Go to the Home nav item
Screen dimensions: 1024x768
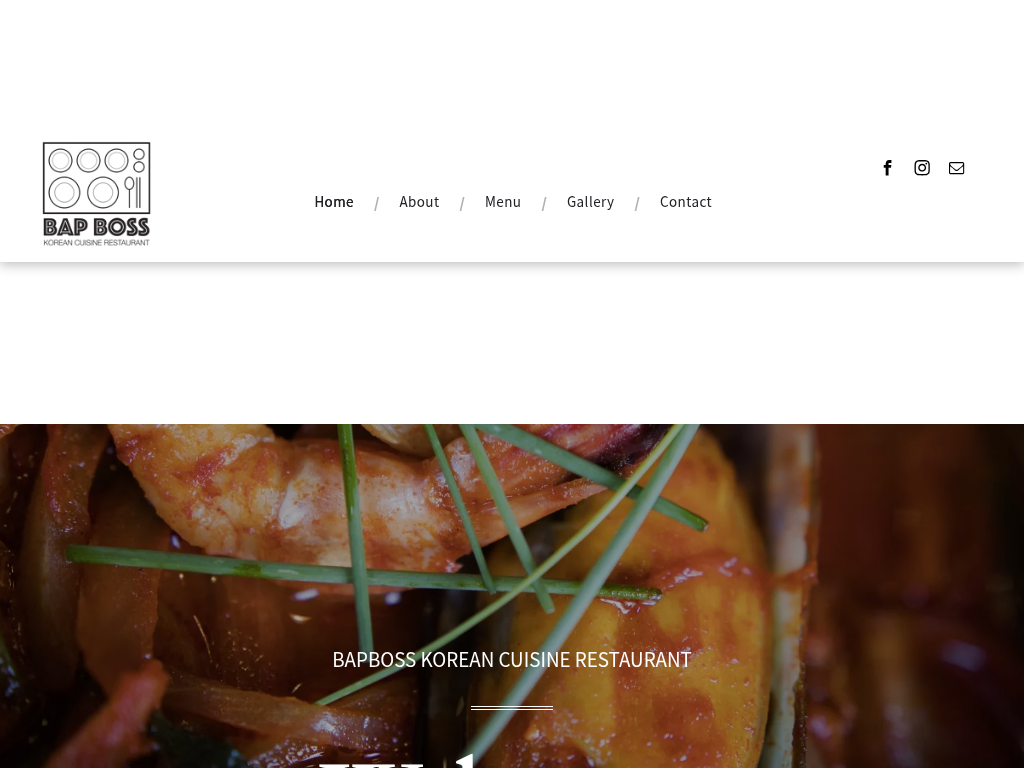click(x=334, y=202)
